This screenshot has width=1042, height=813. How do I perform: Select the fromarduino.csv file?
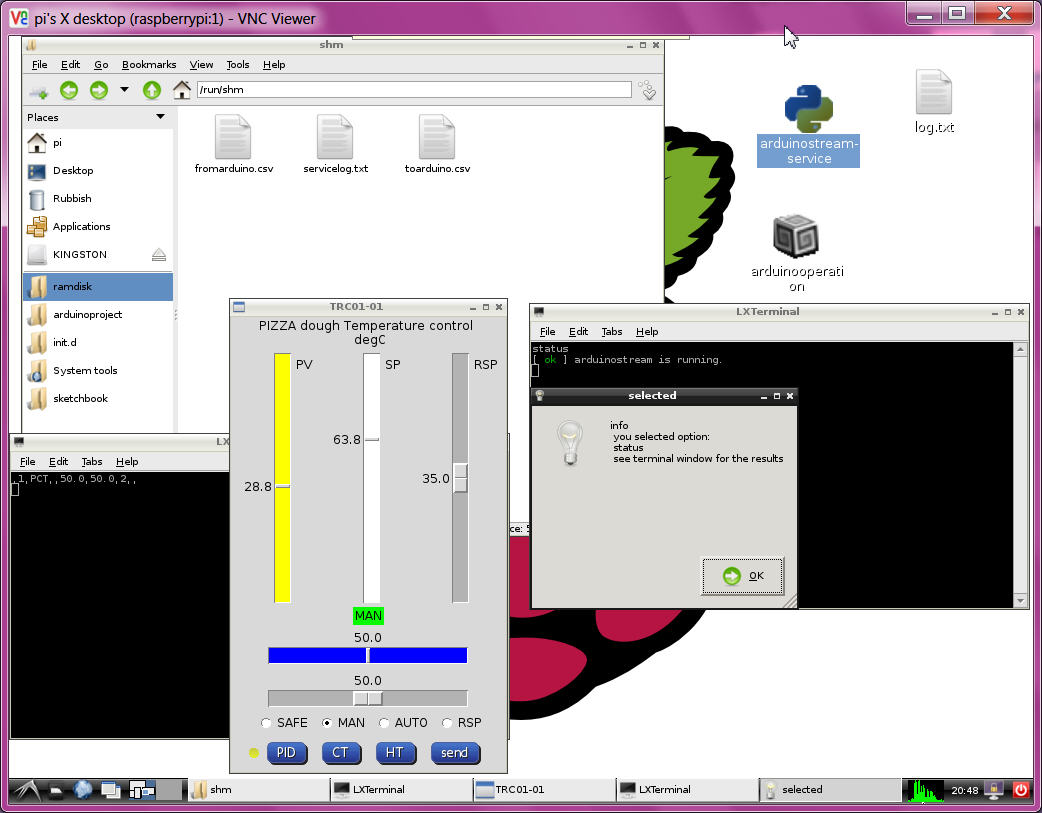pyautogui.click(x=233, y=138)
